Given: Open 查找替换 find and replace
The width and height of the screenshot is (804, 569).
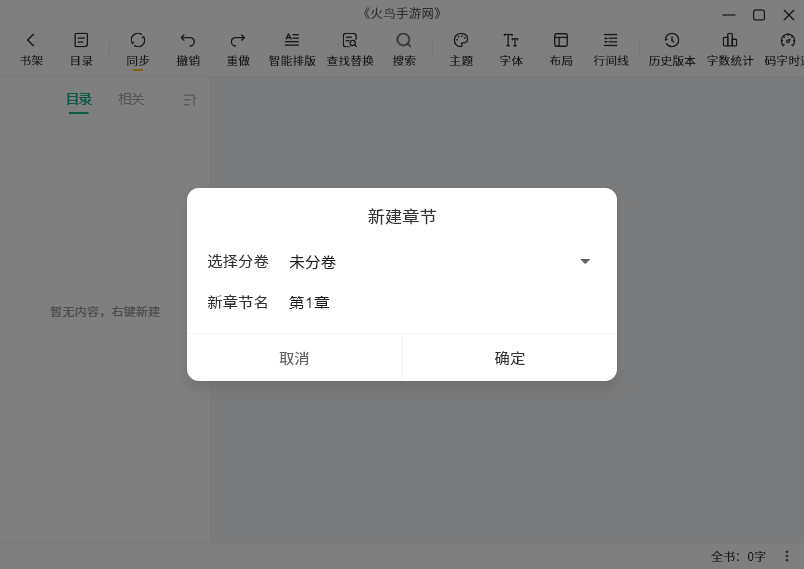Looking at the screenshot, I should 350,50.
